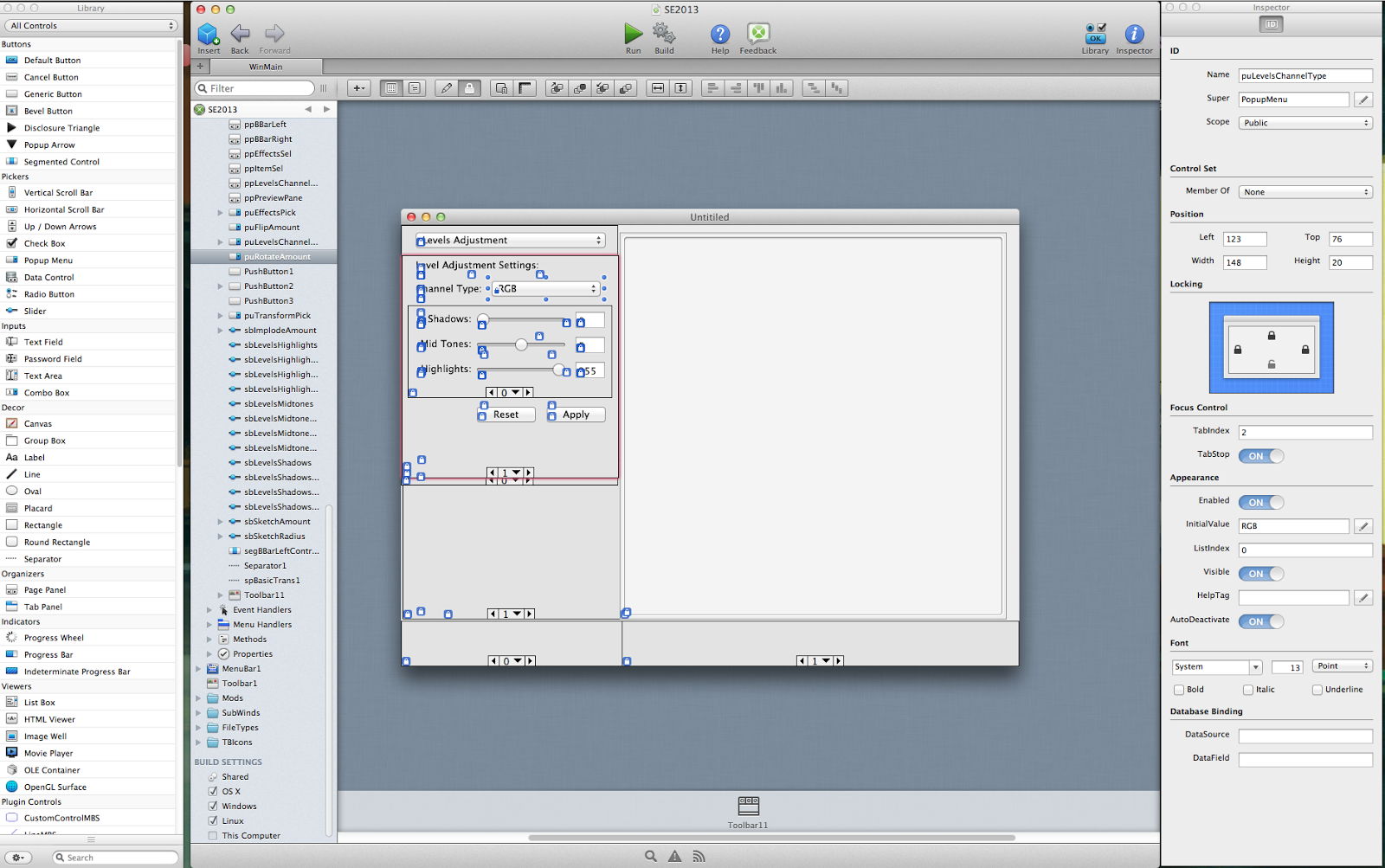Viewport: 1385px width, 868px height.
Task: Click the Reset button in the layout
Action: 506,415
